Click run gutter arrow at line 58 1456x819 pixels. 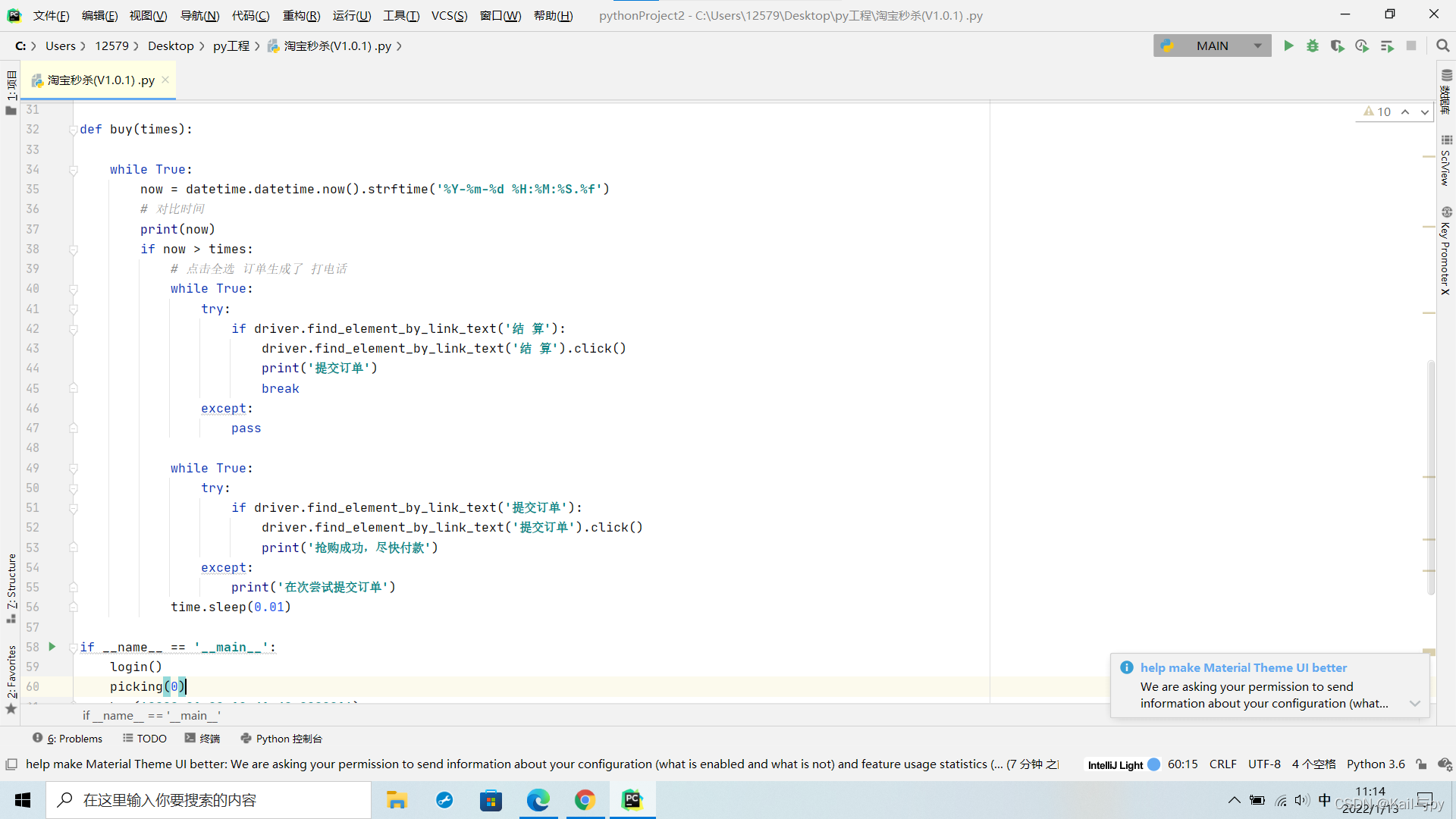click(52, 647)
